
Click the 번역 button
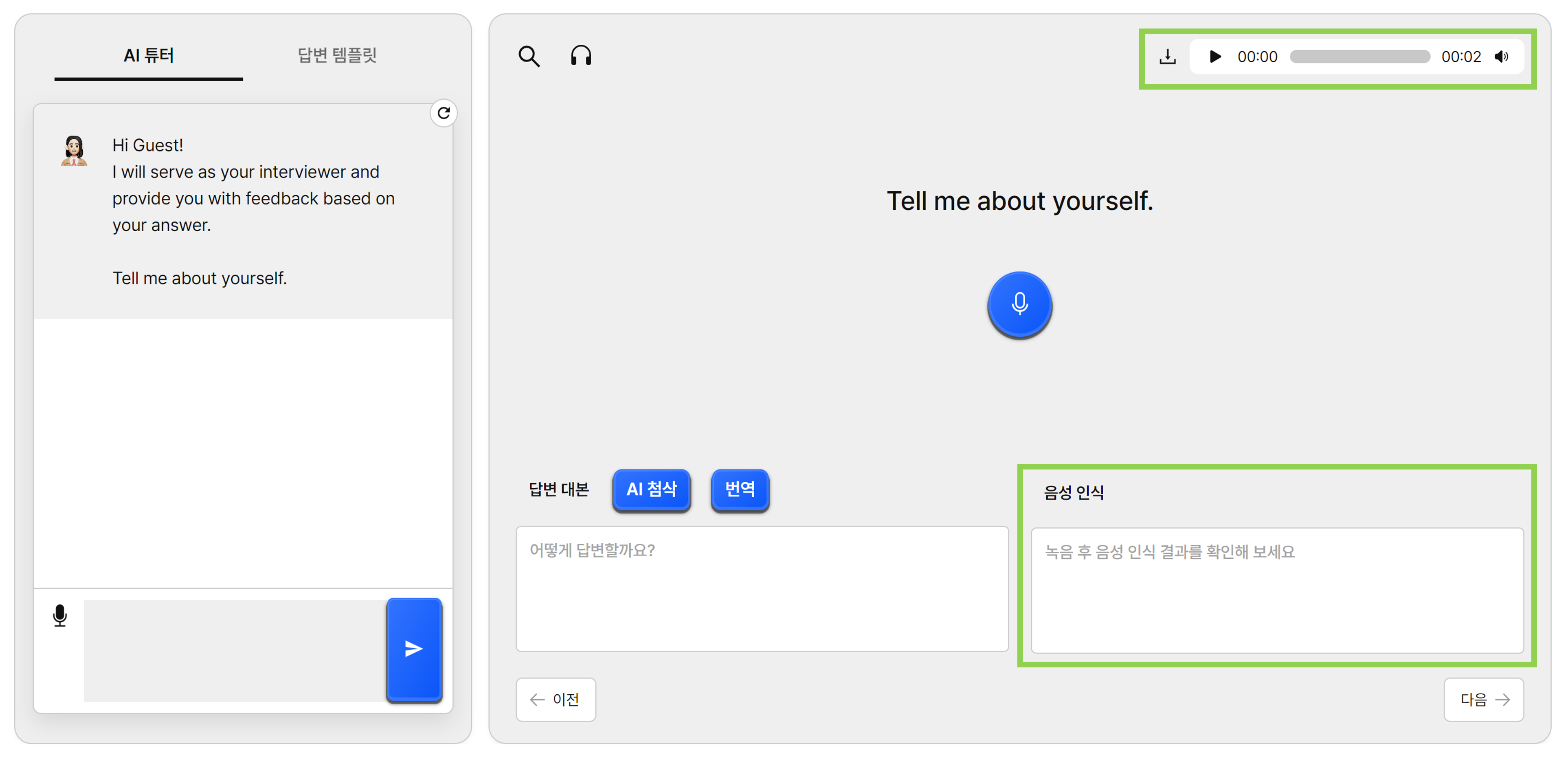pos(740,489)
